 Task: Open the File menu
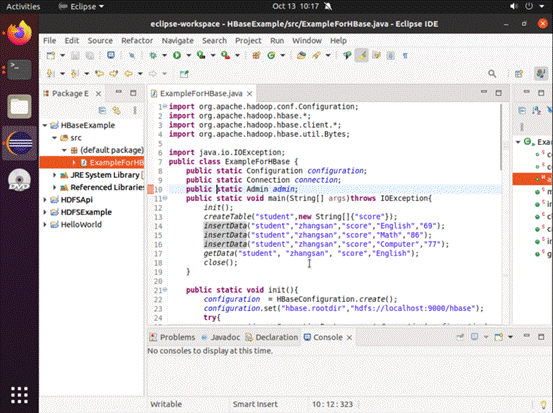49,41
